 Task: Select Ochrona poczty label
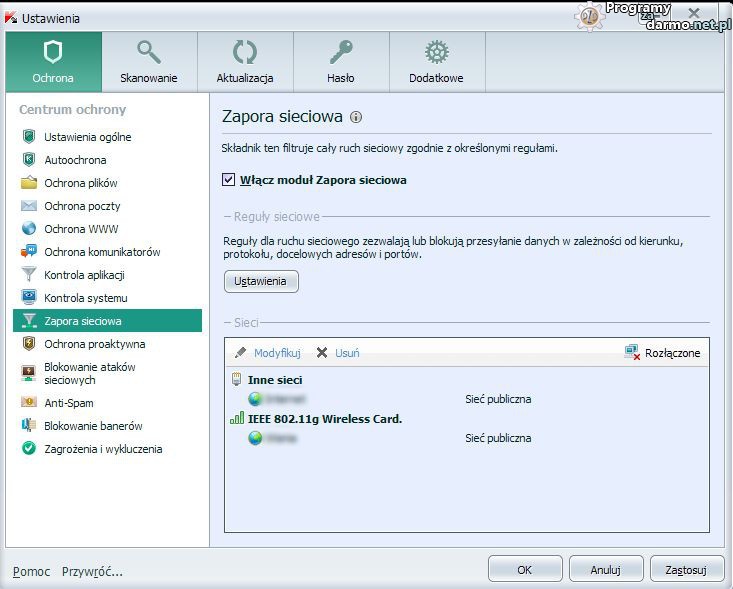(x=82, y=206)
